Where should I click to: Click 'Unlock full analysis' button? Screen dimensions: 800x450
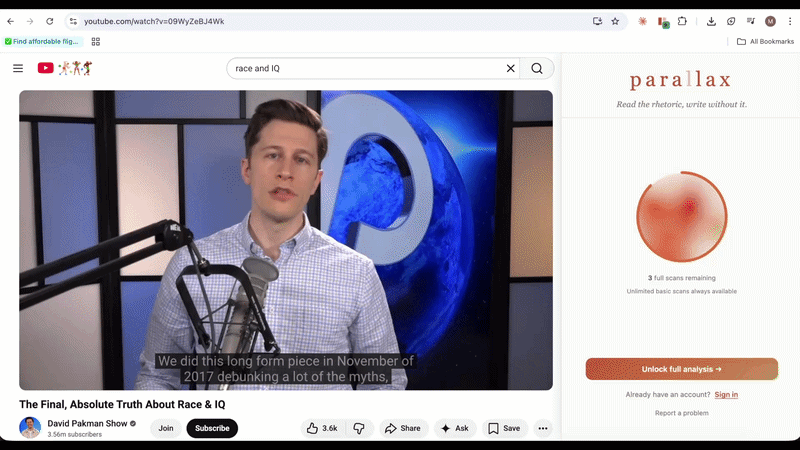[682, 369]
